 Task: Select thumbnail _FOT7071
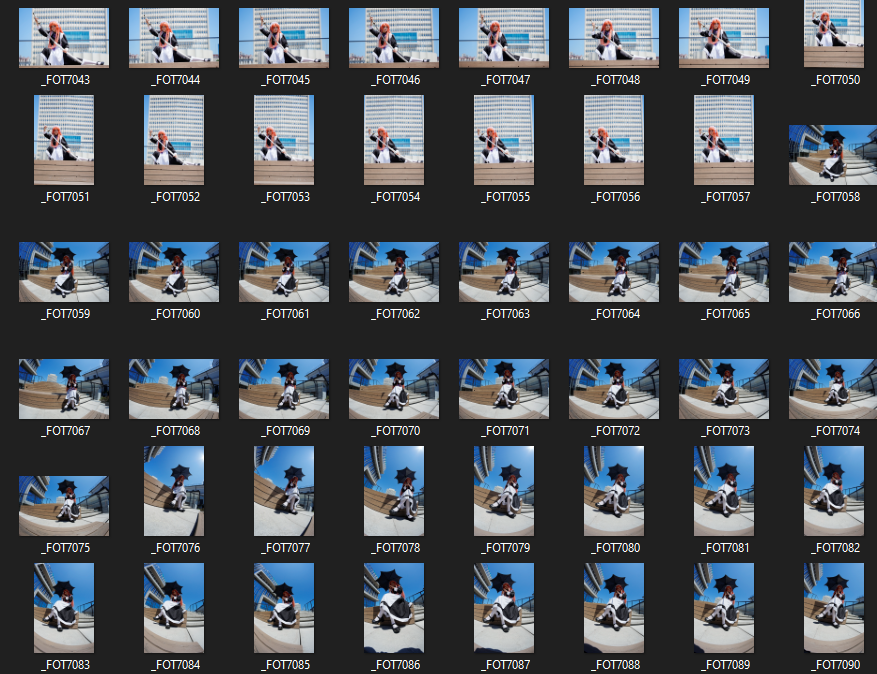click(504, 389)
